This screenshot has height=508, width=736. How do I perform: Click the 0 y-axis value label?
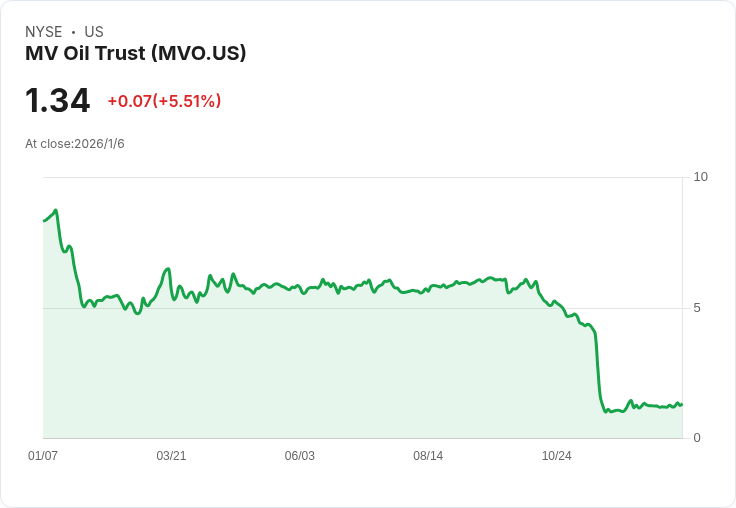pos(697,438)
